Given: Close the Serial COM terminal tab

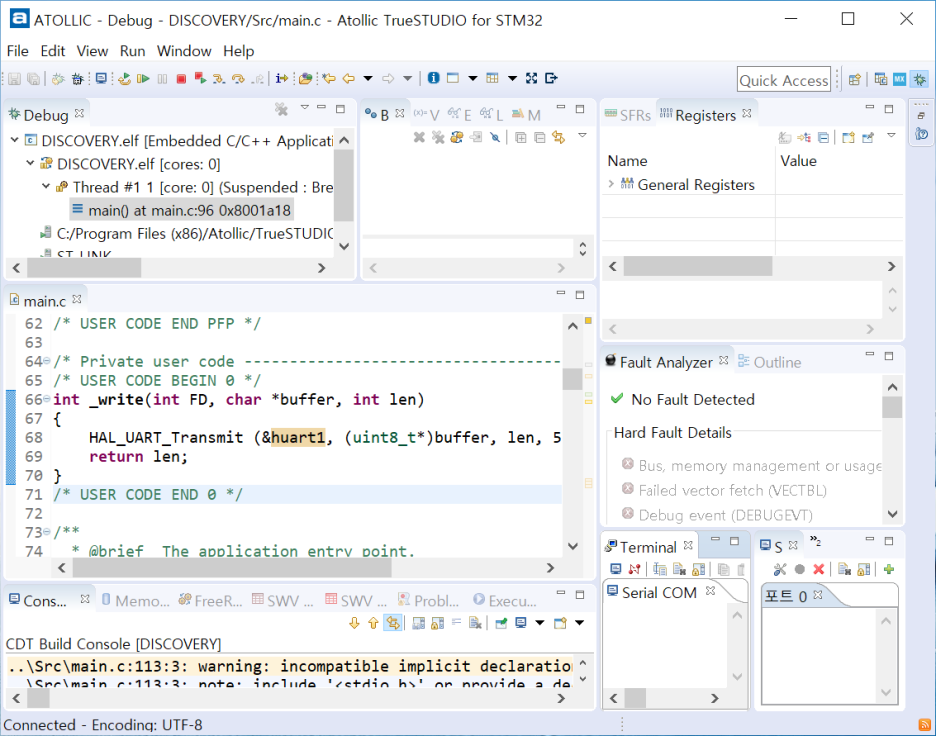Looking at the screenshot, I should pyautogui.click(x=710, y=590).
